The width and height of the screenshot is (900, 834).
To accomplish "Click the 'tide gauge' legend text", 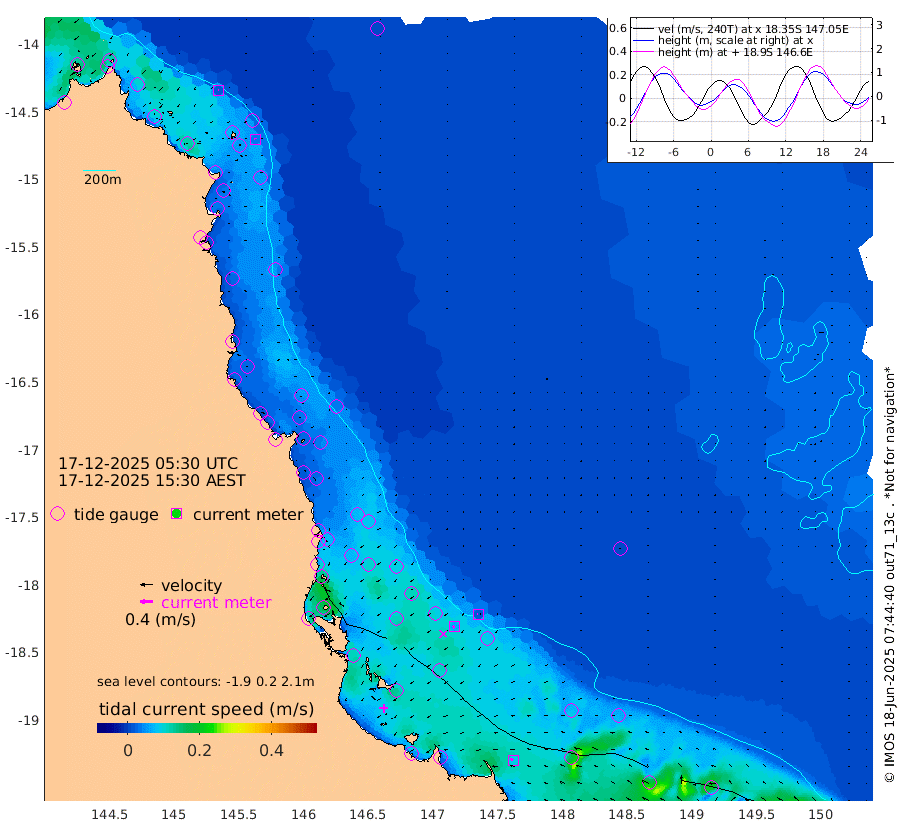I will coord(116,515).
